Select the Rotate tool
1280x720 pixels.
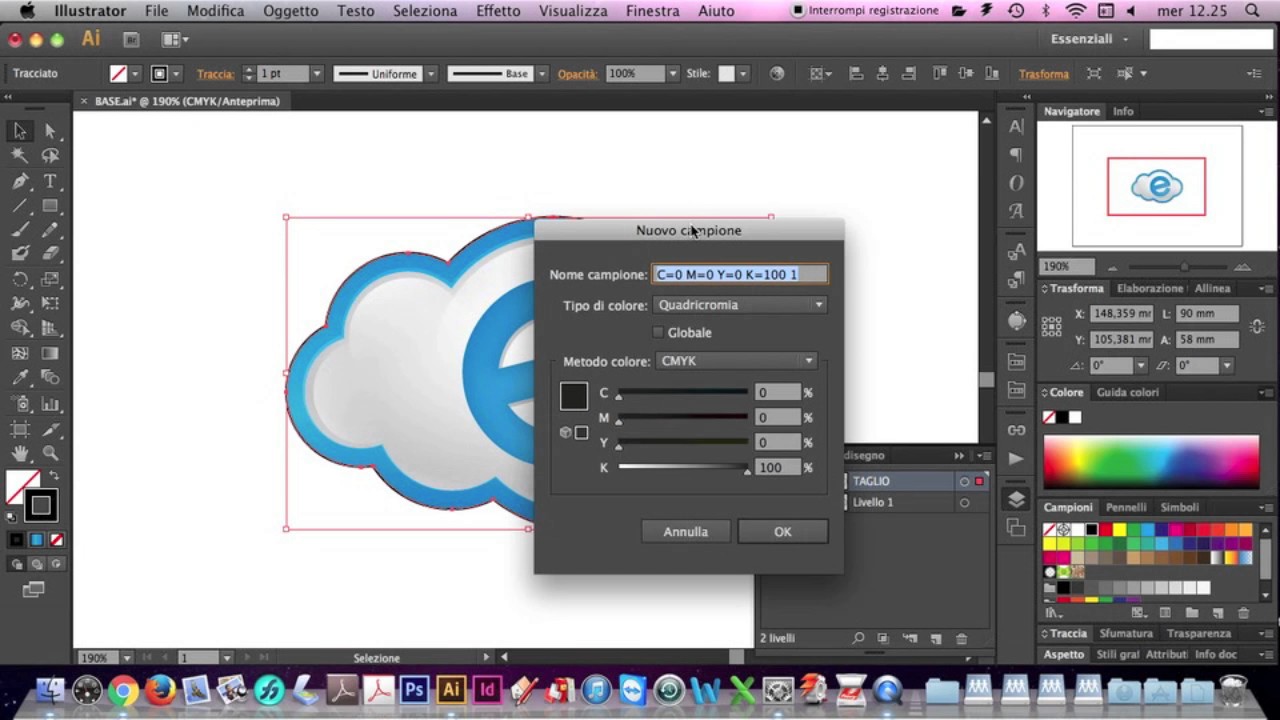pos(20,279)
